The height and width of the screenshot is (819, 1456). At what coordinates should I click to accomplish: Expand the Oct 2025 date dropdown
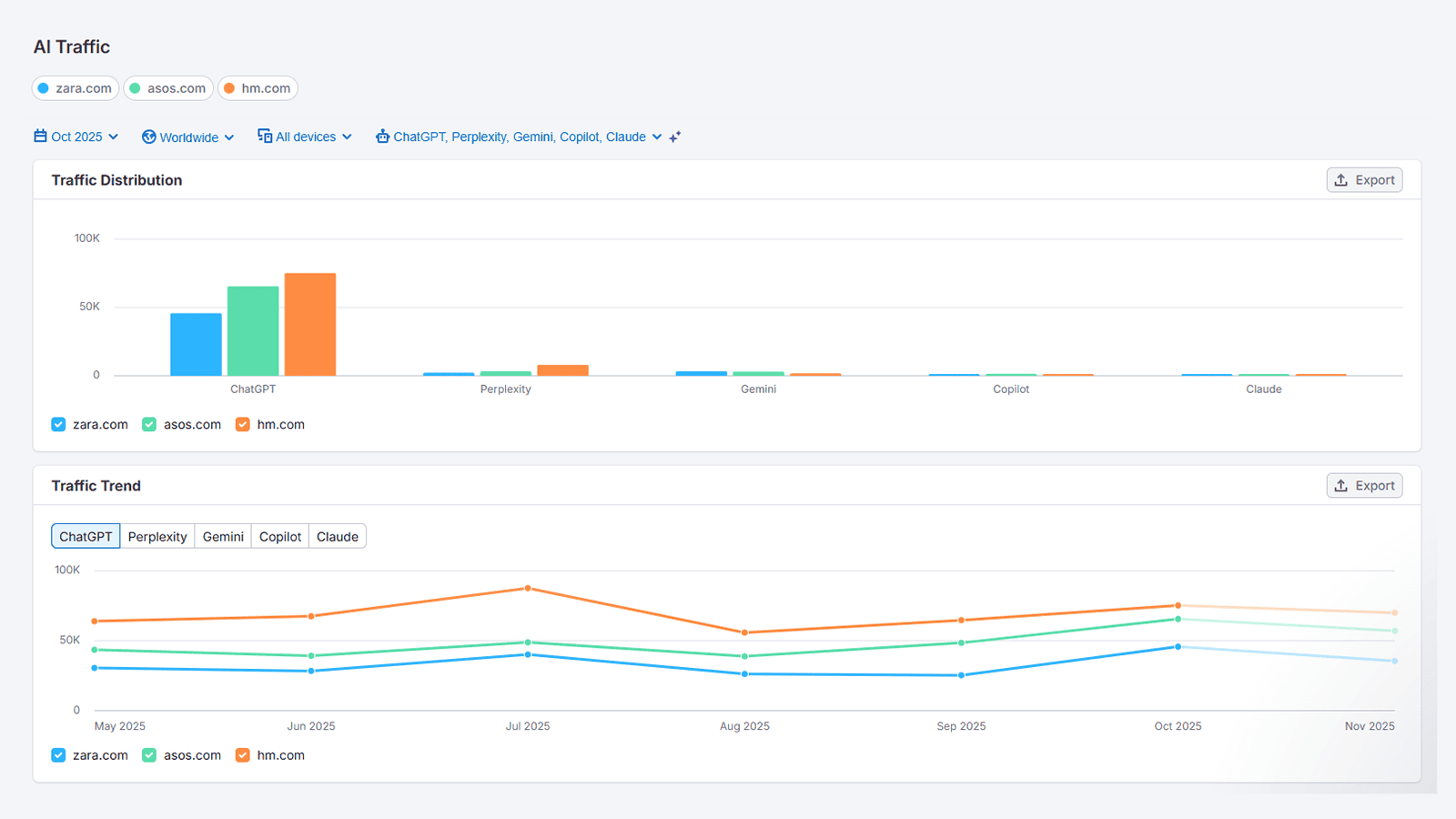click(114, 137)
